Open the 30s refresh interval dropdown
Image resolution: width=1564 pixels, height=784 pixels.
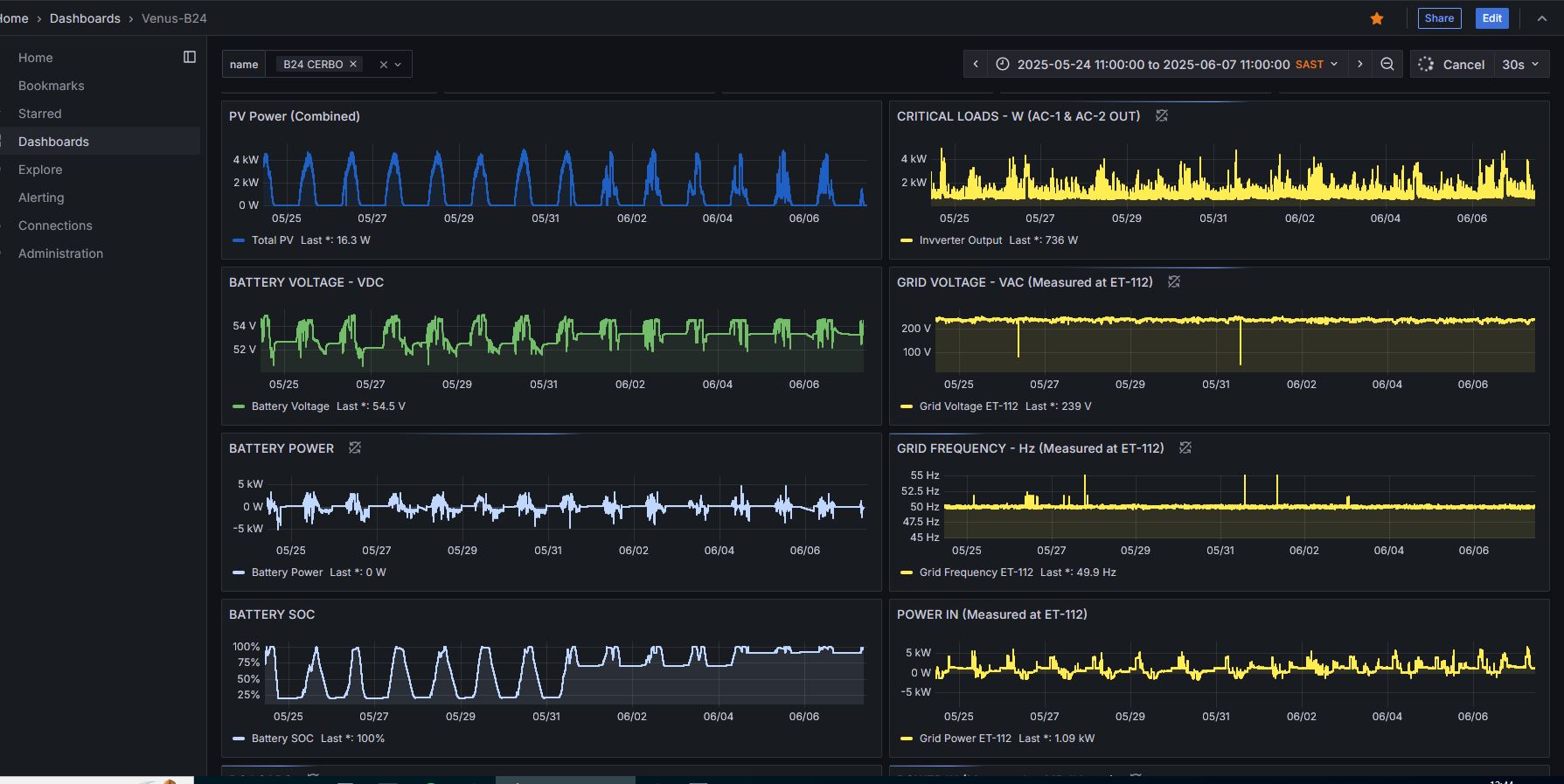point(1520,64)
